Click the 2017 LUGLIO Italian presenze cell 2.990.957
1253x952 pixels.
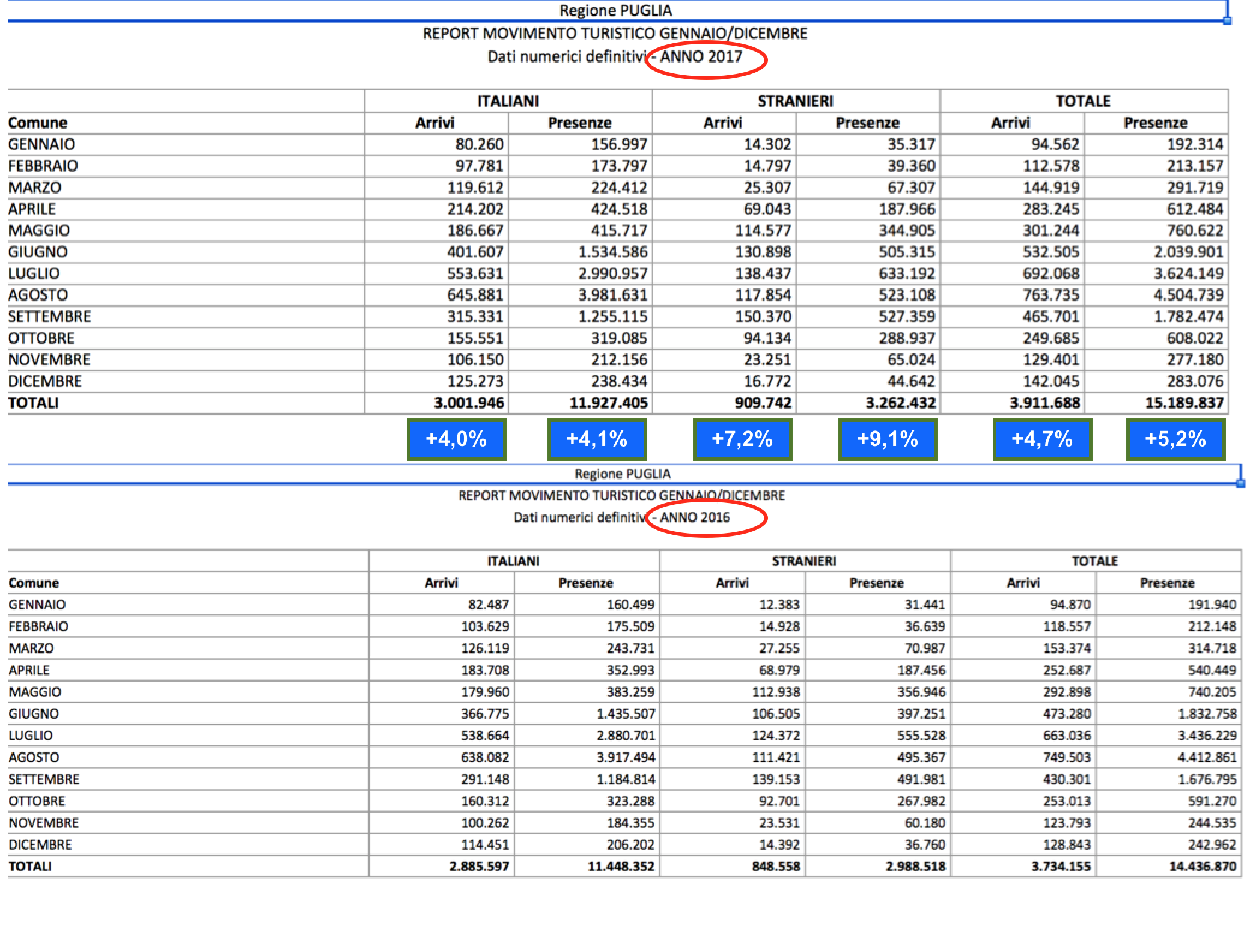tap(612, 273)
